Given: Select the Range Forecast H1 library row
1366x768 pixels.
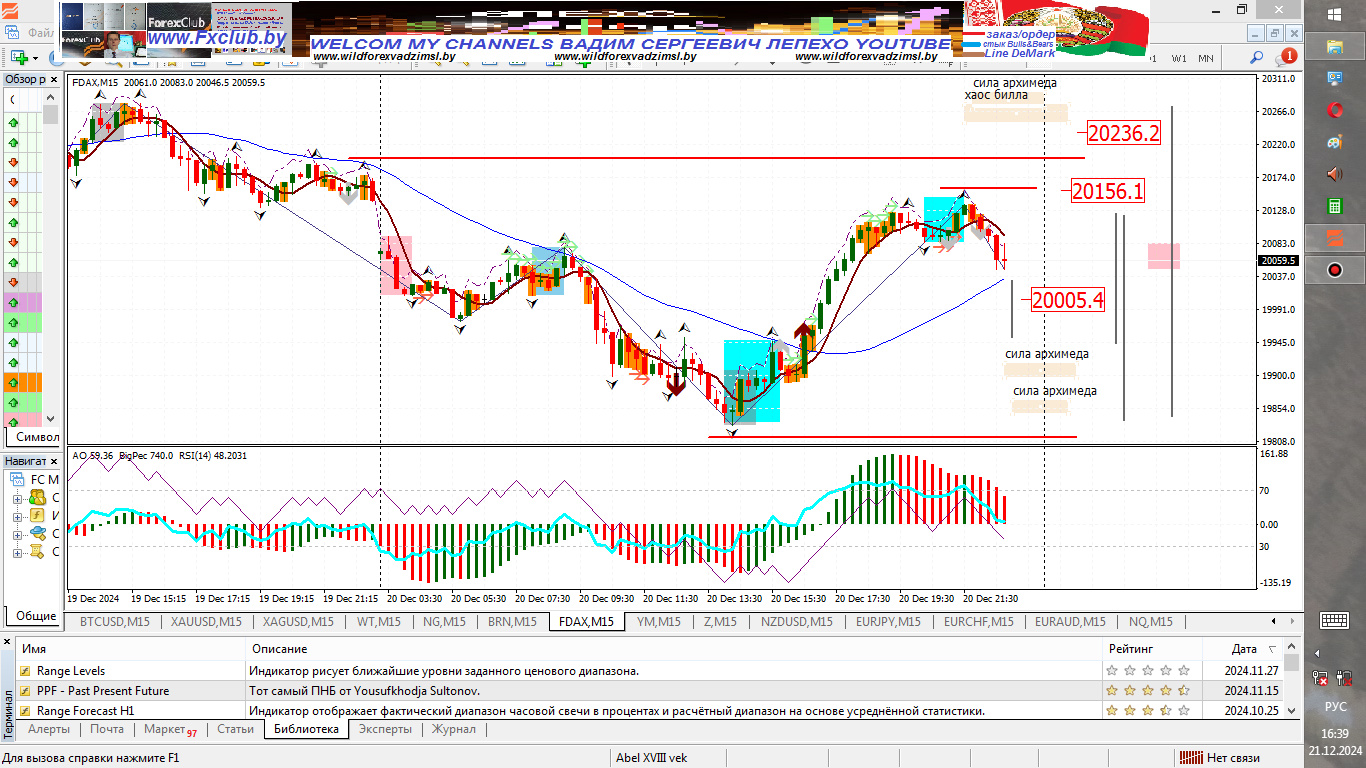Looking at the screenshot, I should tap(650, 711).
